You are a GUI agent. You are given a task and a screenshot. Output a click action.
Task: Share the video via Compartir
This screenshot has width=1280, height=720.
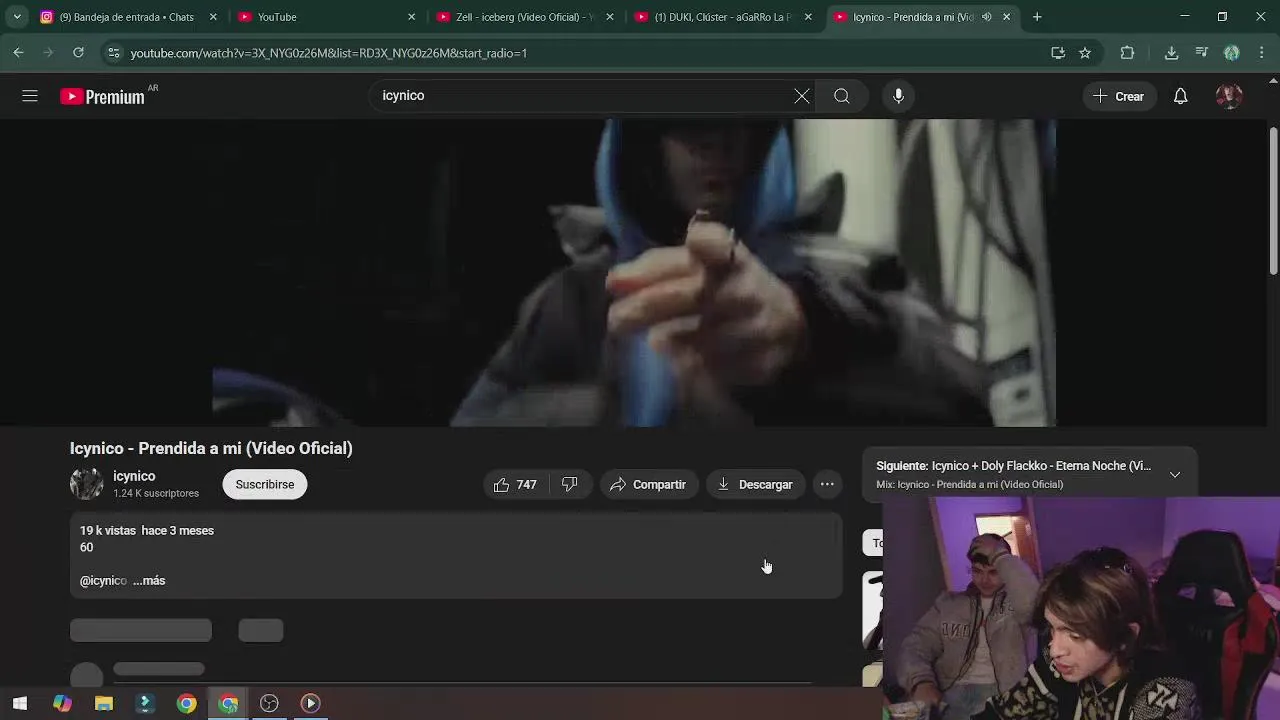(x=648, y=485)
